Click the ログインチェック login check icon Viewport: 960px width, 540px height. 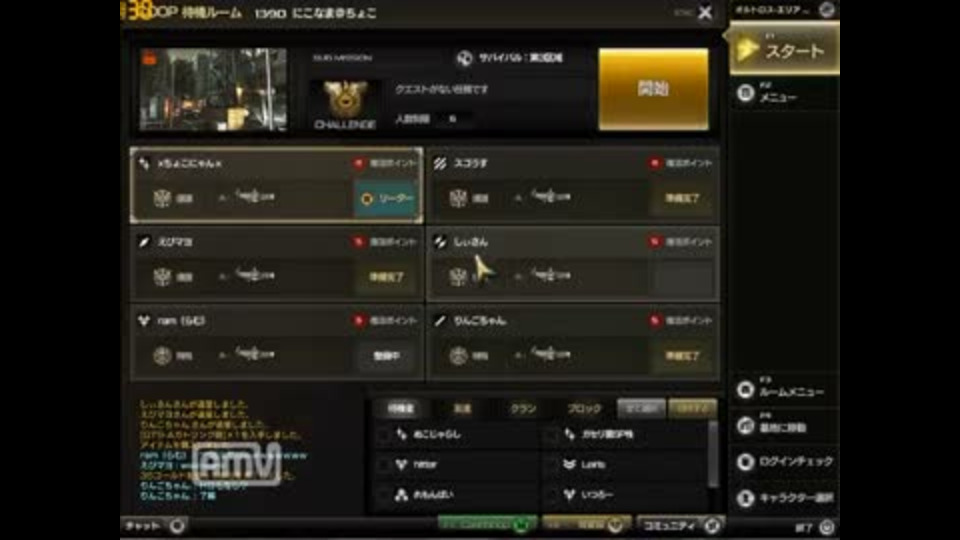(745, 462)
